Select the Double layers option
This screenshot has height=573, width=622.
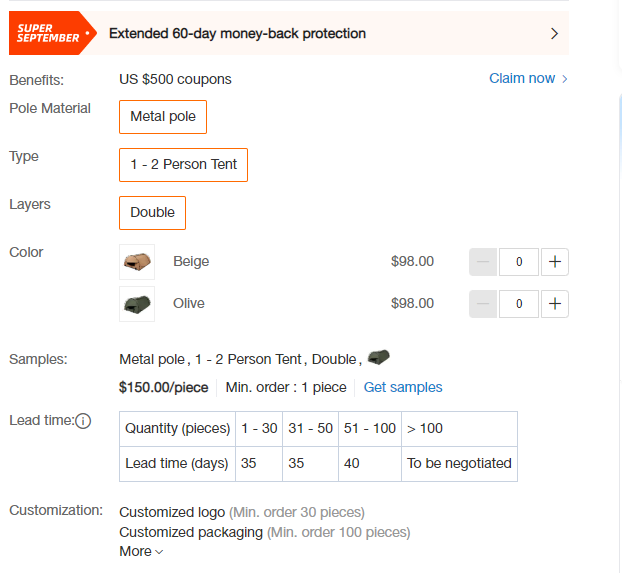(152, 213)
